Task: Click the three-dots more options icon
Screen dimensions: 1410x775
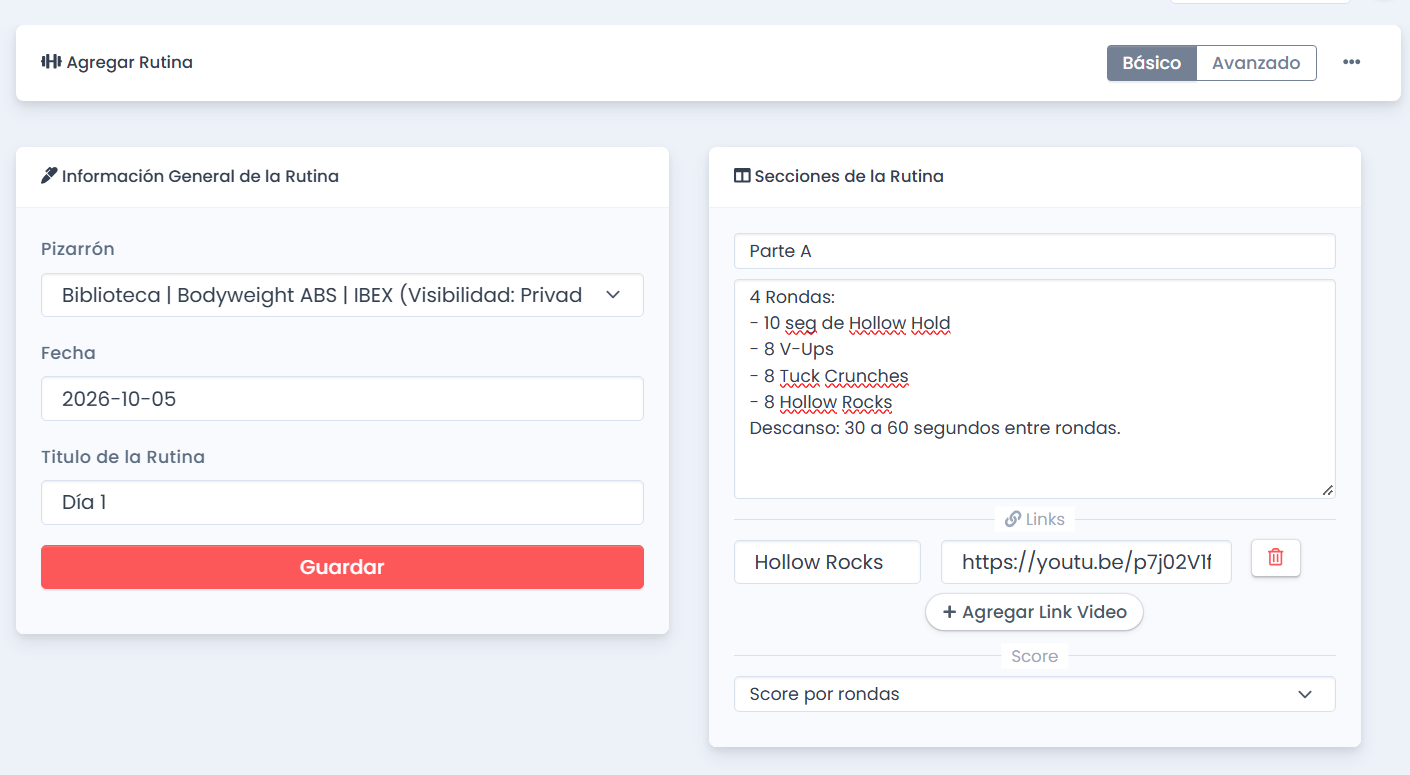Action: click(1351, 62)
